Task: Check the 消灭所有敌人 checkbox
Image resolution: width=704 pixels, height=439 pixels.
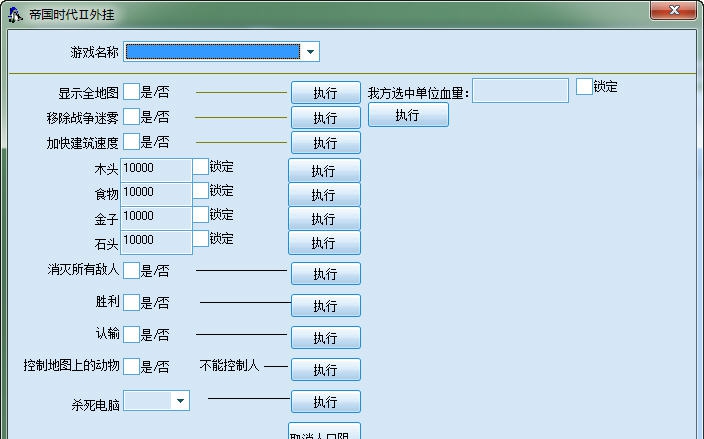Action: (131, 271)
